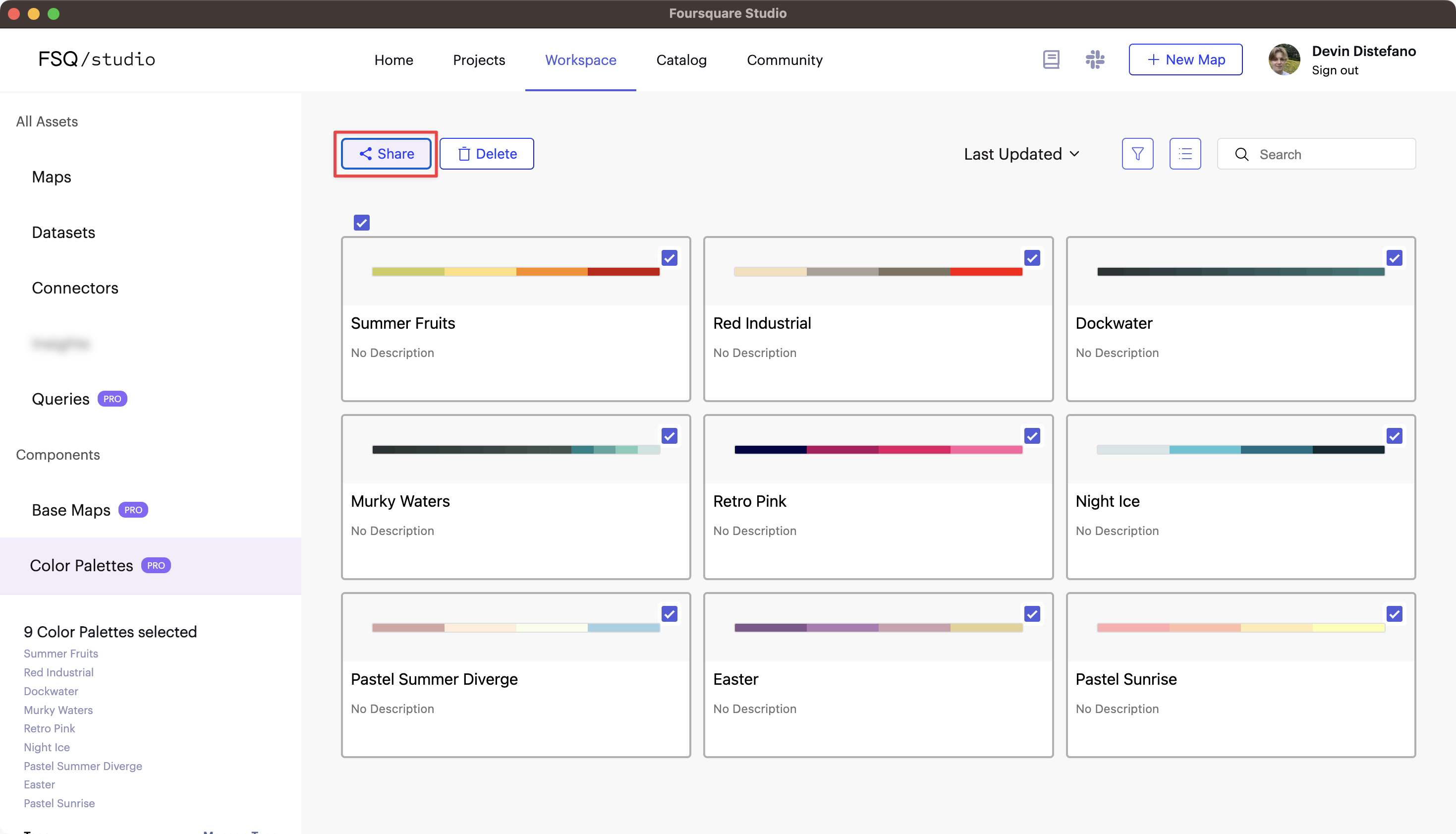Select Datasets in the sidebar
This screenshot has height=834, width=1456.
tap(63, 232)
